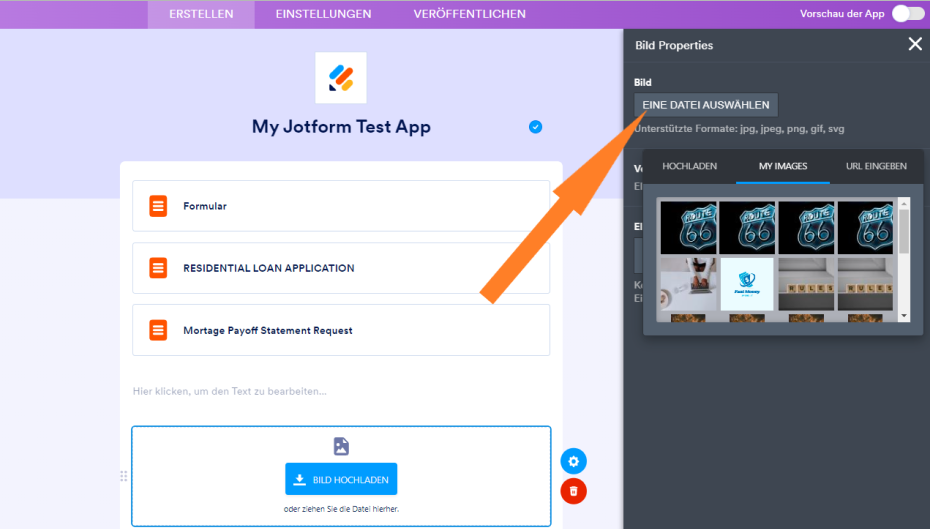The image size is (930, 529).
Task: Select the fourth Route 66 thumbnail
Action: click(865, 228)
